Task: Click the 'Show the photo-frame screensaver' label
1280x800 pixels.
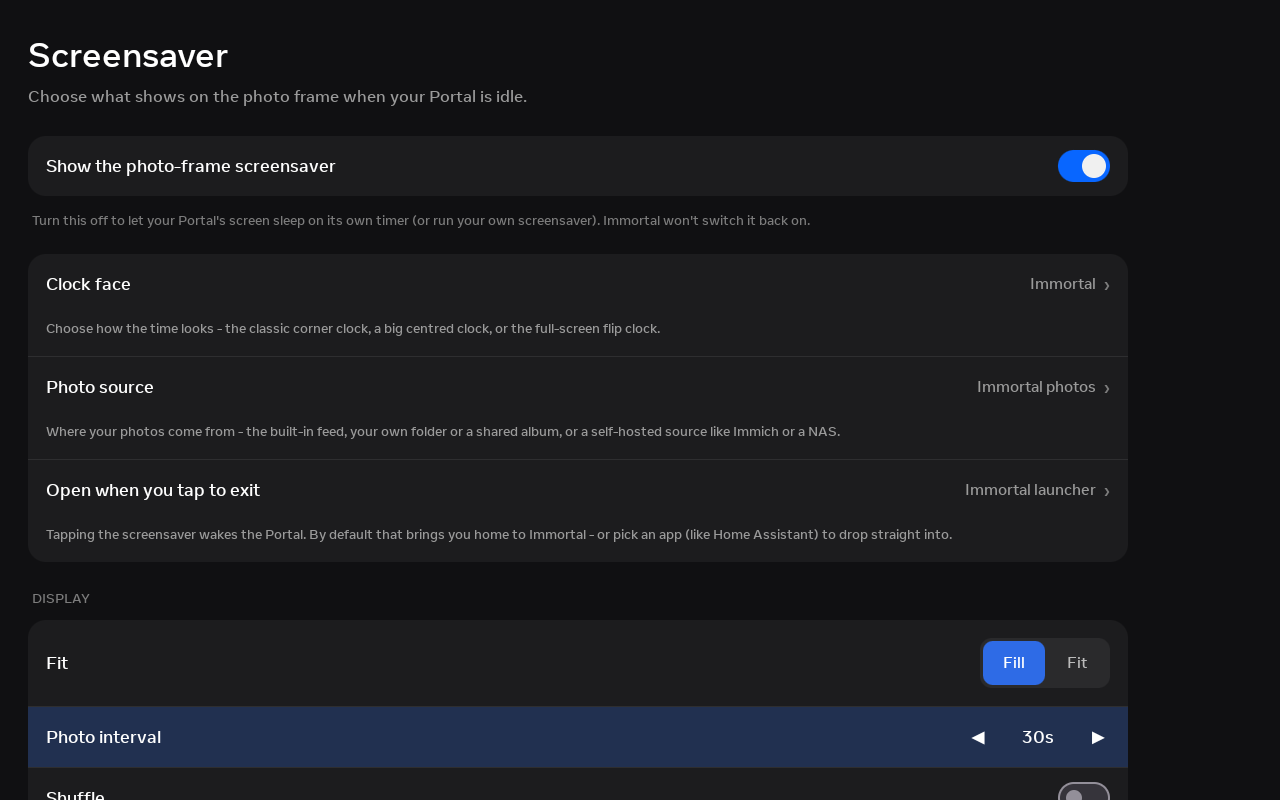Action: [191, 166]
